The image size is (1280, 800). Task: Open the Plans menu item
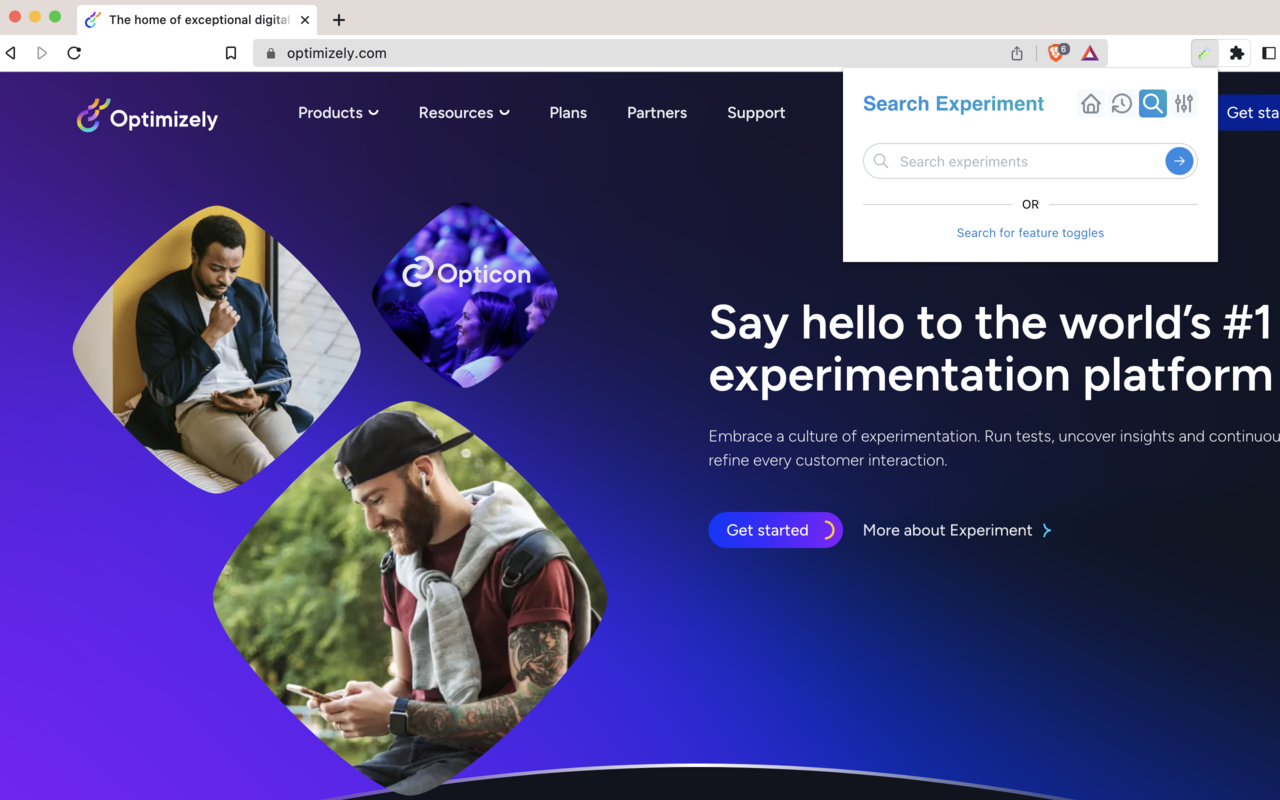(x=568, y=113)
